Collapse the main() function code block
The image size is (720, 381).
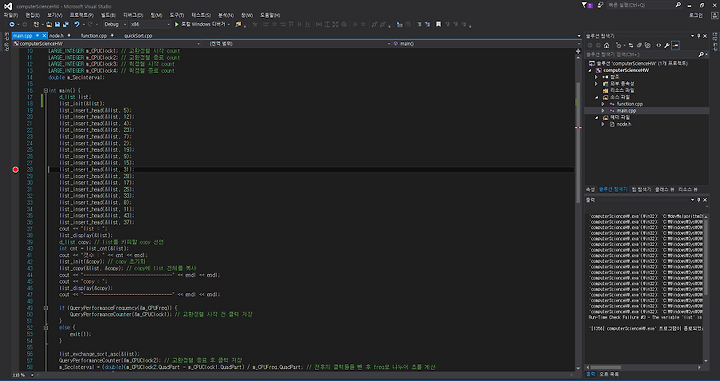[46, 90]
